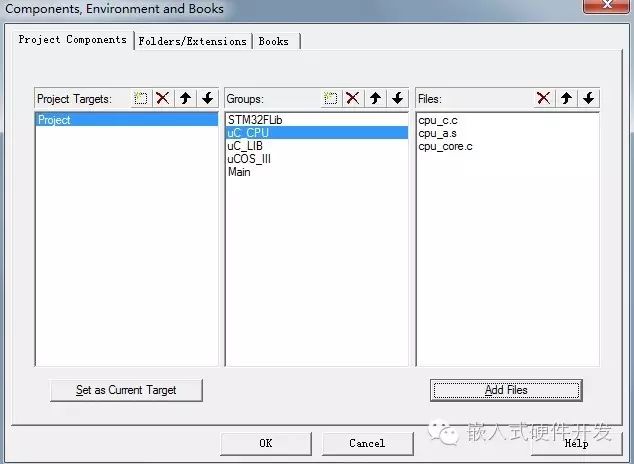Move selected group up
The width and height of the screenshot is (634, 464).
click(376, 98)
